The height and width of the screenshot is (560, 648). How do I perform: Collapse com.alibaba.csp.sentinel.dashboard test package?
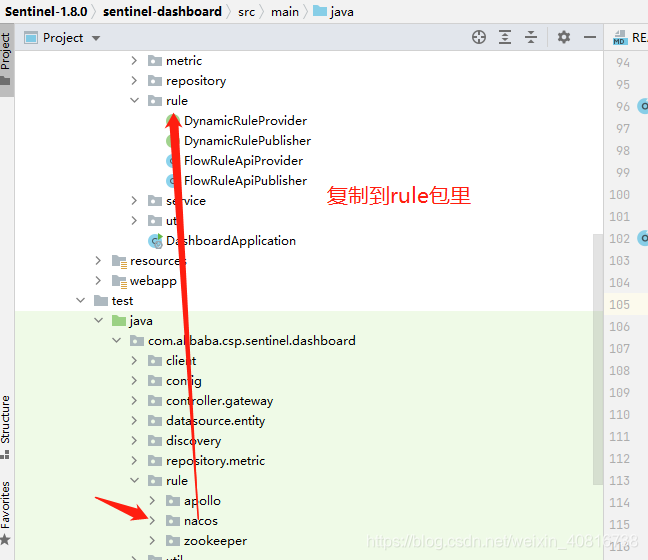[117, 341]
